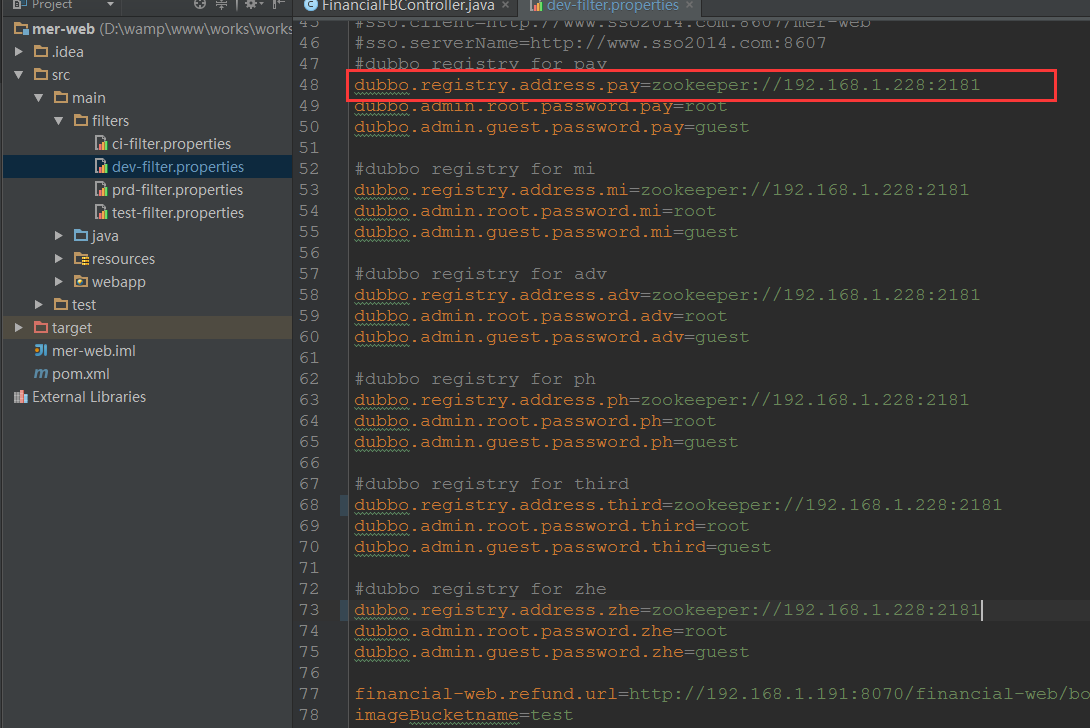Select the target folder label
This screenshot has width=1090, height=728.
coord(72,327)
